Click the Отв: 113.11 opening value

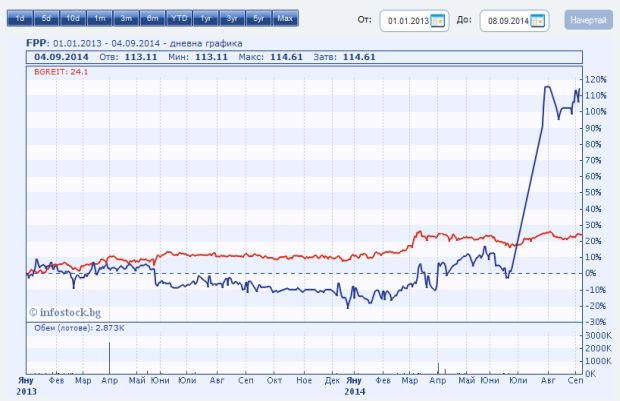tap(128, 57)
